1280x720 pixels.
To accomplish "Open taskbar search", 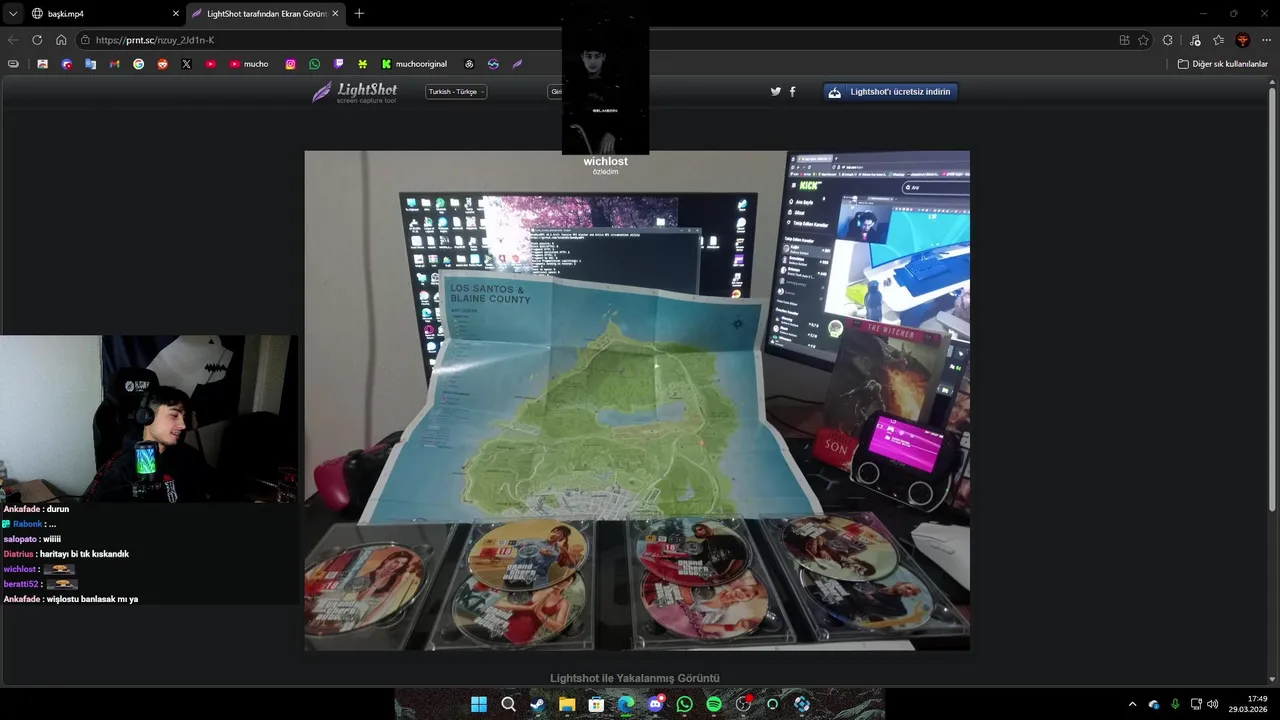I will point(508,704).
